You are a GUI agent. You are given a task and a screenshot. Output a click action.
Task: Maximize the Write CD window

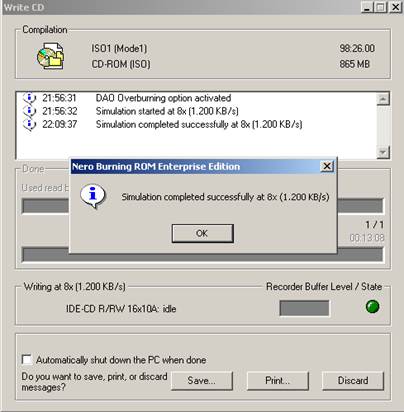click(x=381, y=7)
